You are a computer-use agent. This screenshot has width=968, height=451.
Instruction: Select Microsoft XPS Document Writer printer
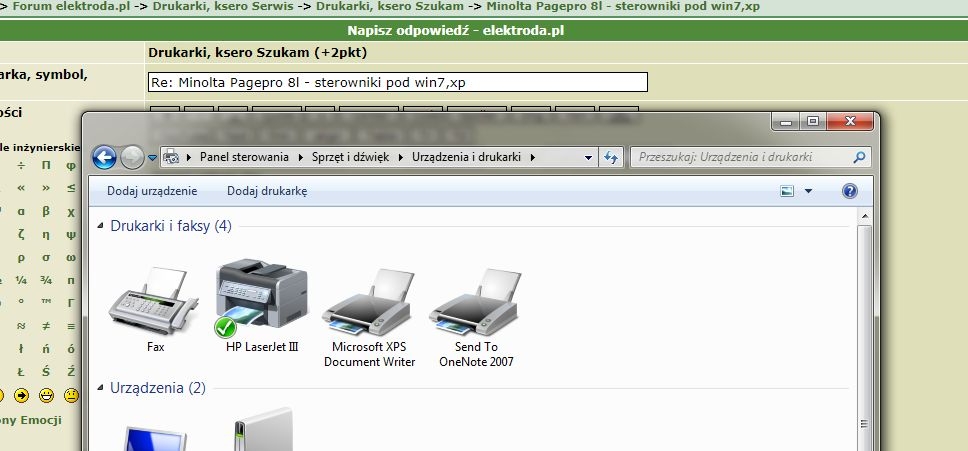click(369, 317)
